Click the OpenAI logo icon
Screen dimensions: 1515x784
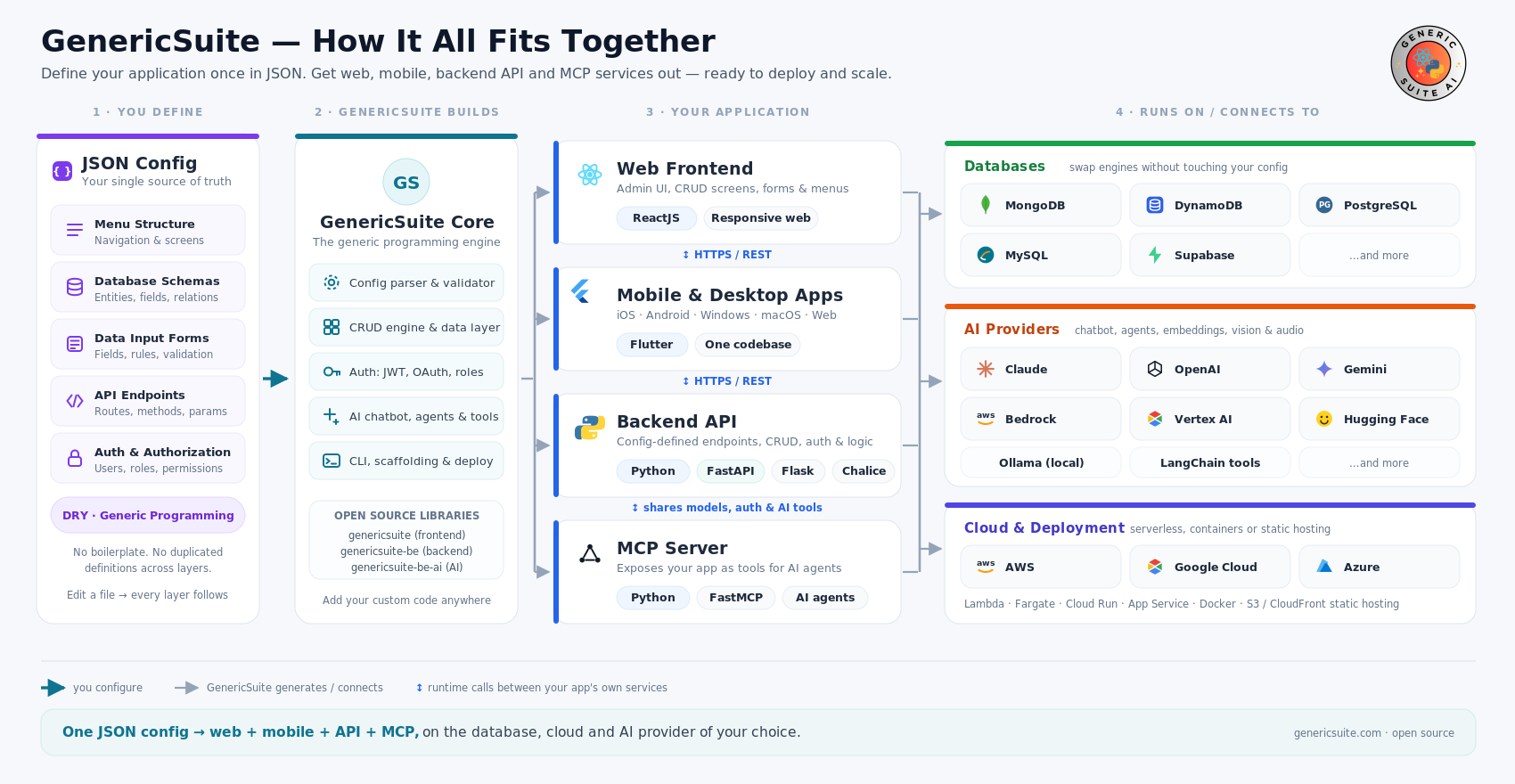(1155, 369)
